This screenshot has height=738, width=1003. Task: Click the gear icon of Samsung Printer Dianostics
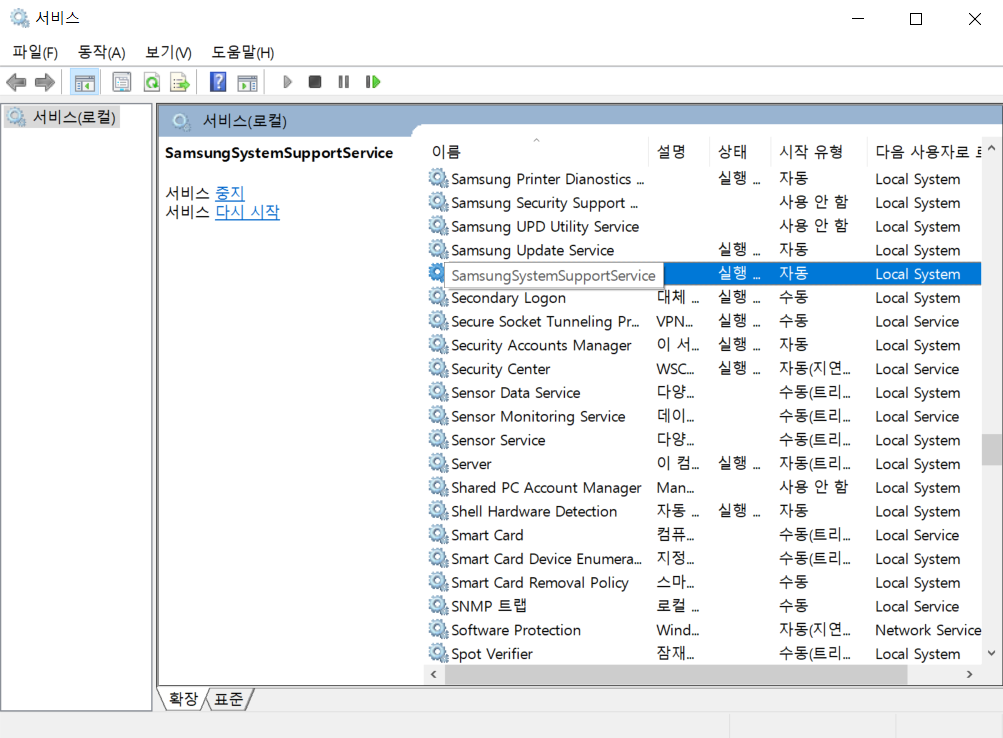tap(438, 178)
